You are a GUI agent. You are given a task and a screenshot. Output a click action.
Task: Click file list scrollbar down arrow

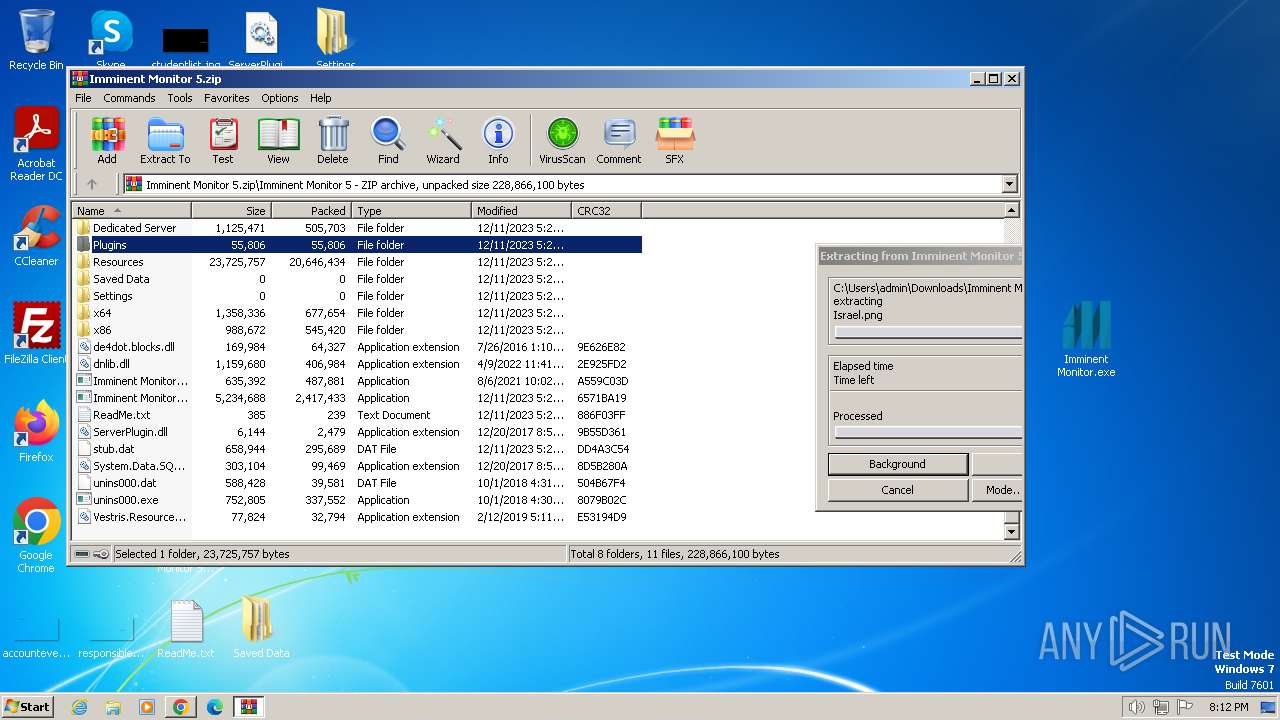tap(1011, 532)
